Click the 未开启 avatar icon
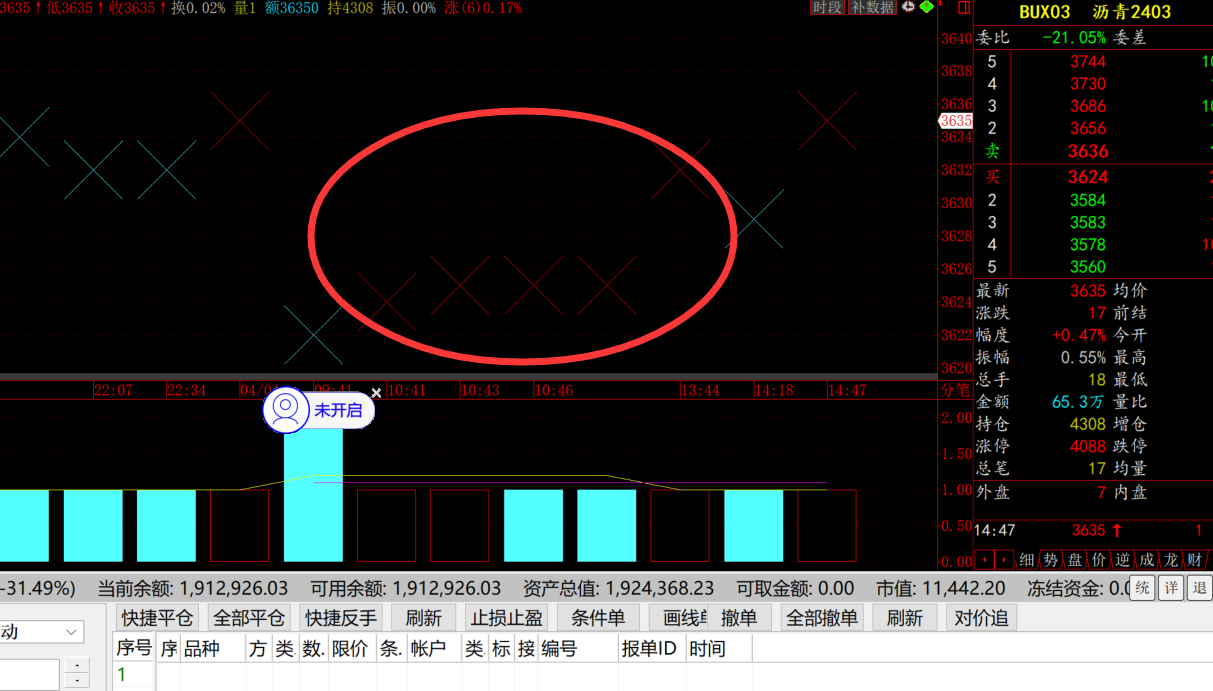Screen dimensions: 1213x691 (286, 410)
